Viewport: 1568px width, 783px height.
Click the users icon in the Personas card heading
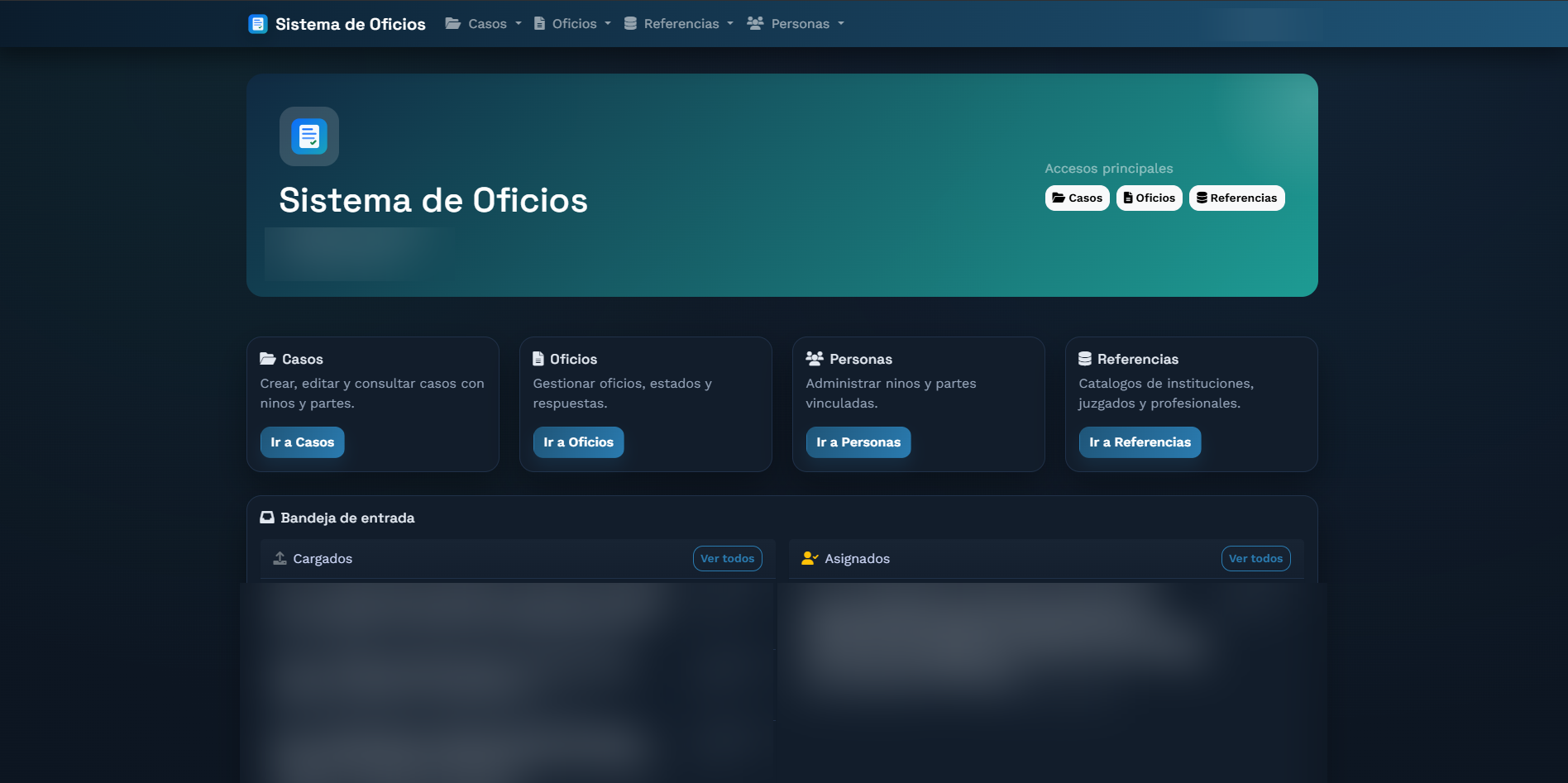coord(815,359)
